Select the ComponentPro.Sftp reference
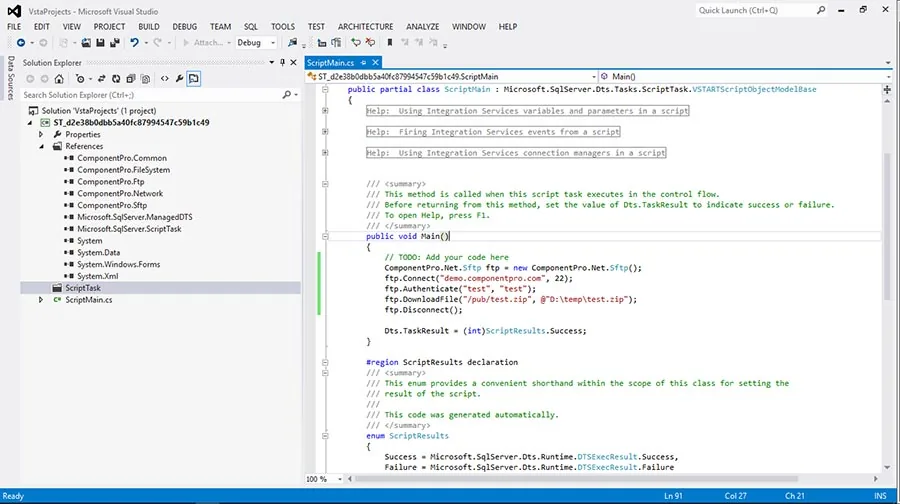The width and height of the screenshot is (900, 504). 112,205
